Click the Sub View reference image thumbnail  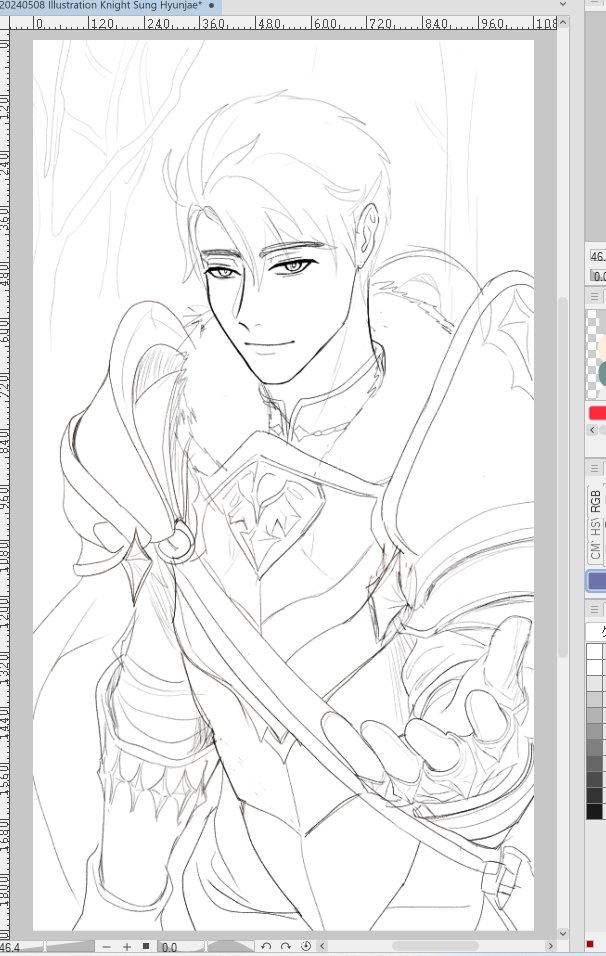click(x=596, y=355)
